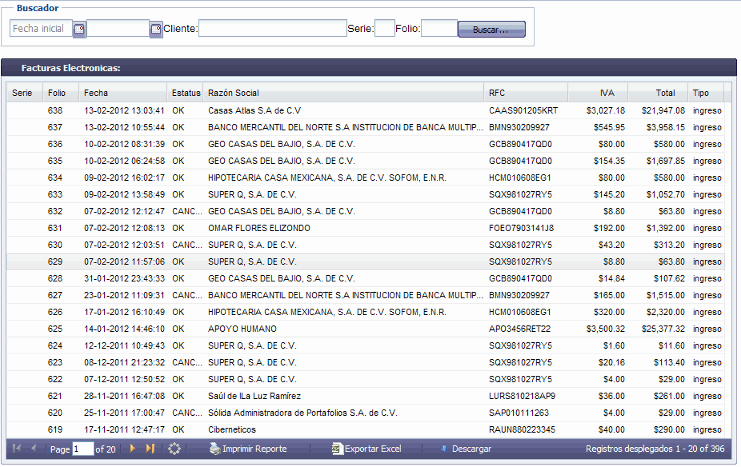Click RFC SAP010111263

pos(519,413)
